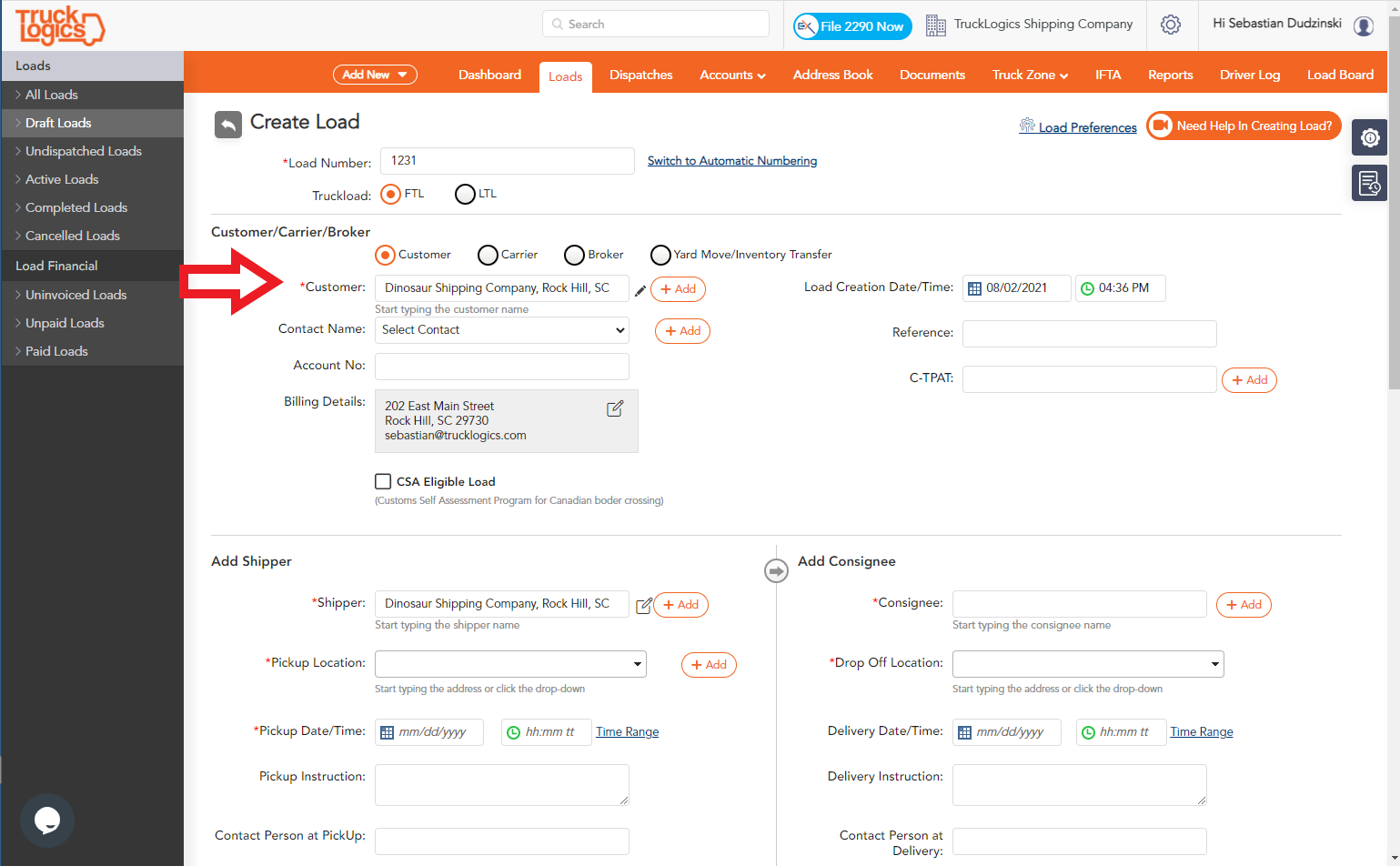
Task: Click the Load Preferences gear icon
Action: [1027, 126]
